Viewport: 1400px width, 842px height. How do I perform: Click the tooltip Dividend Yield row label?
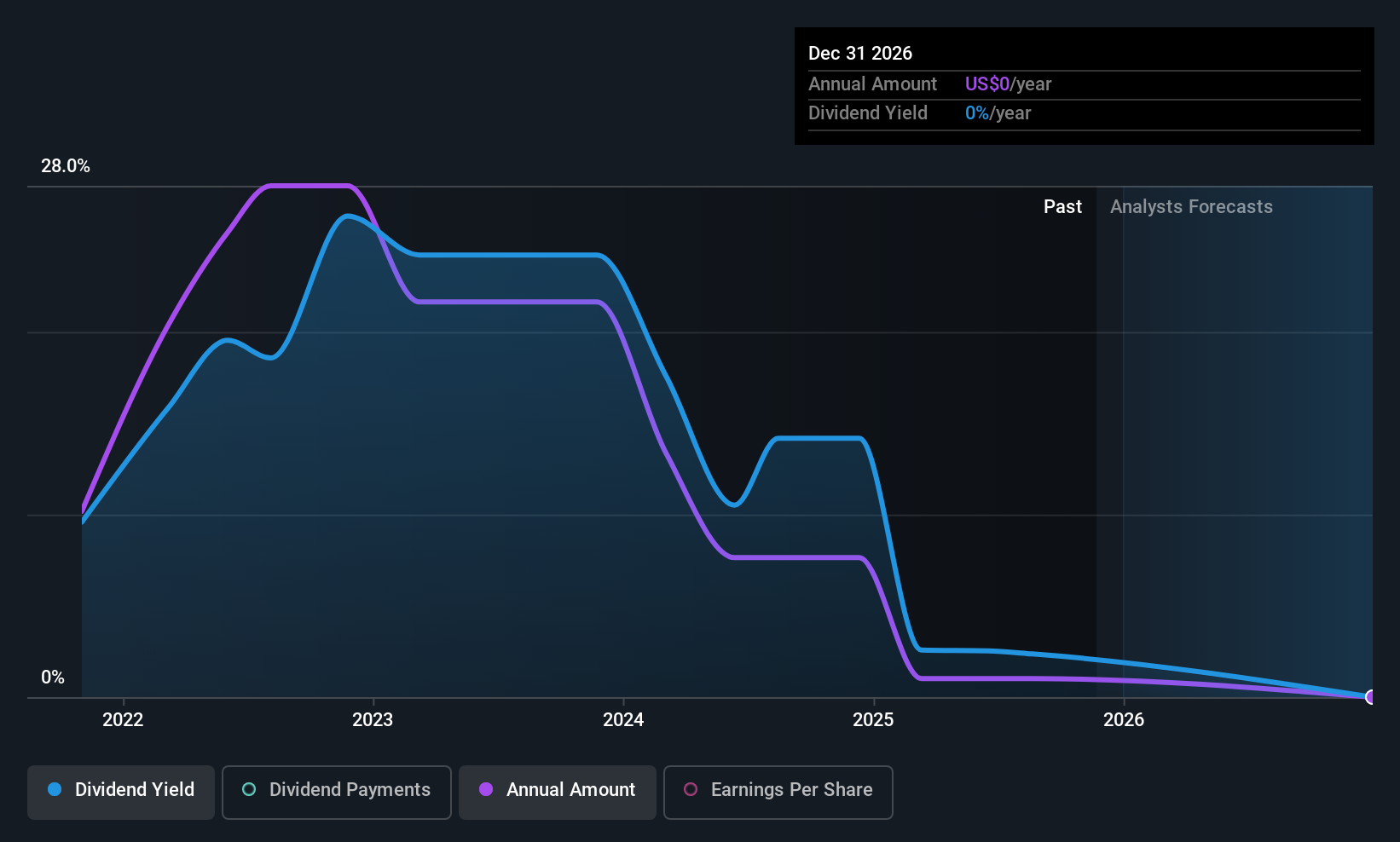tap(868, 113)
